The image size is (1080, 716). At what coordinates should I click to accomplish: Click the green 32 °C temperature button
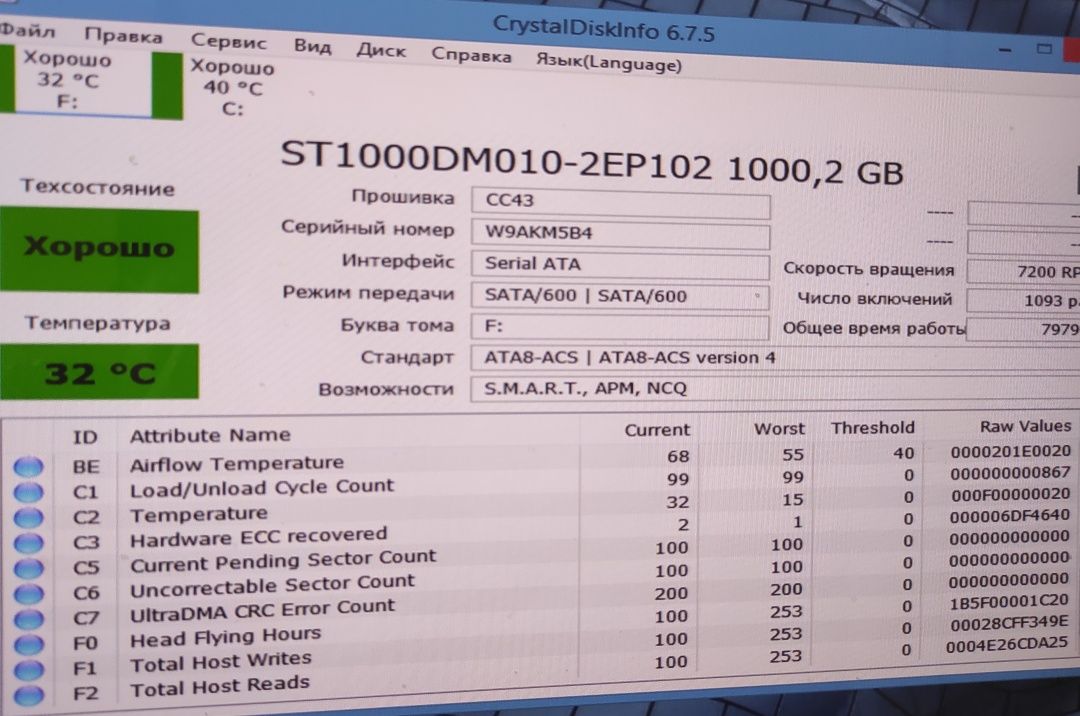pos(99,372)
